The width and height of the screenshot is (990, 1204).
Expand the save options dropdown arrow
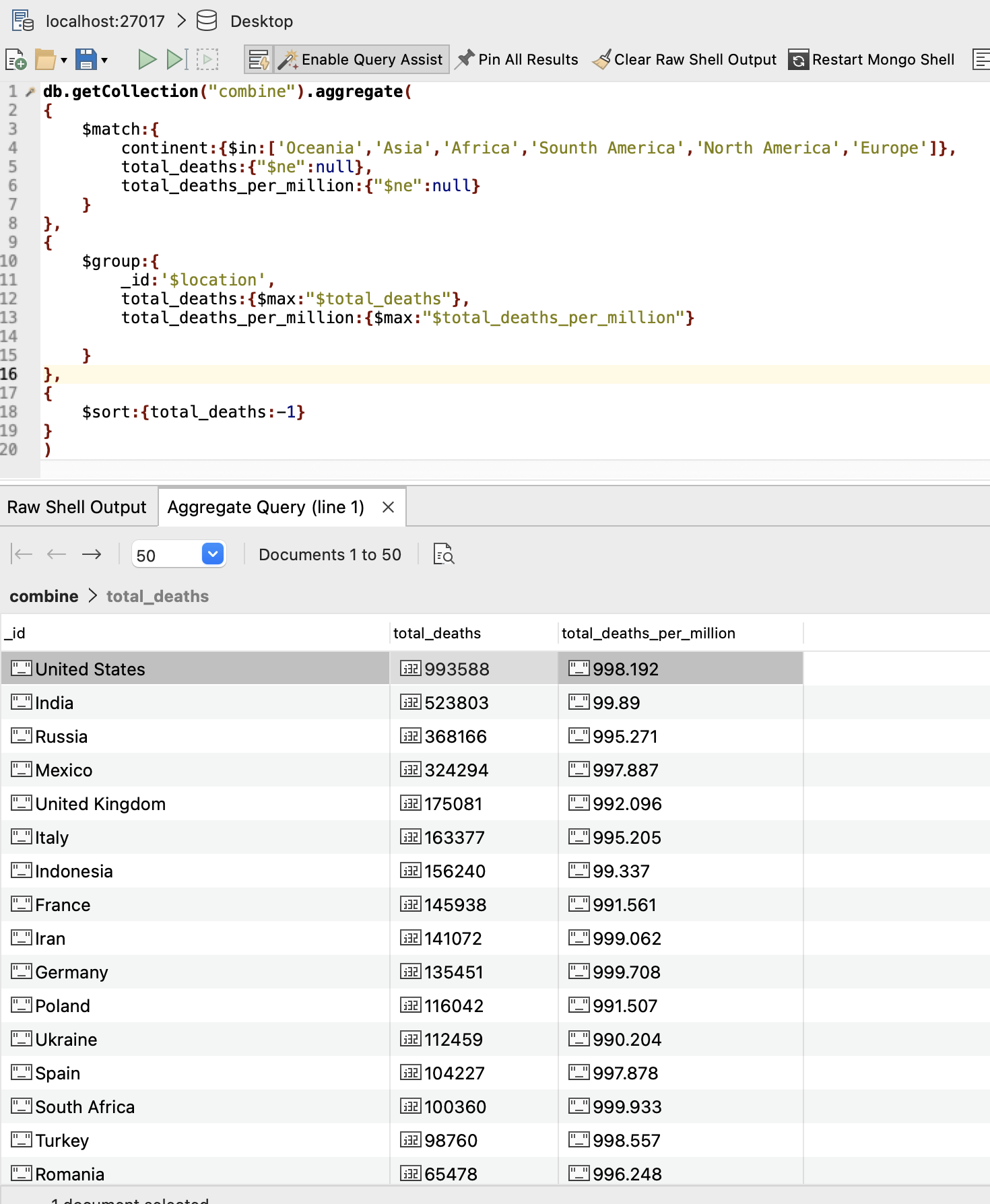tap(104, 61)
